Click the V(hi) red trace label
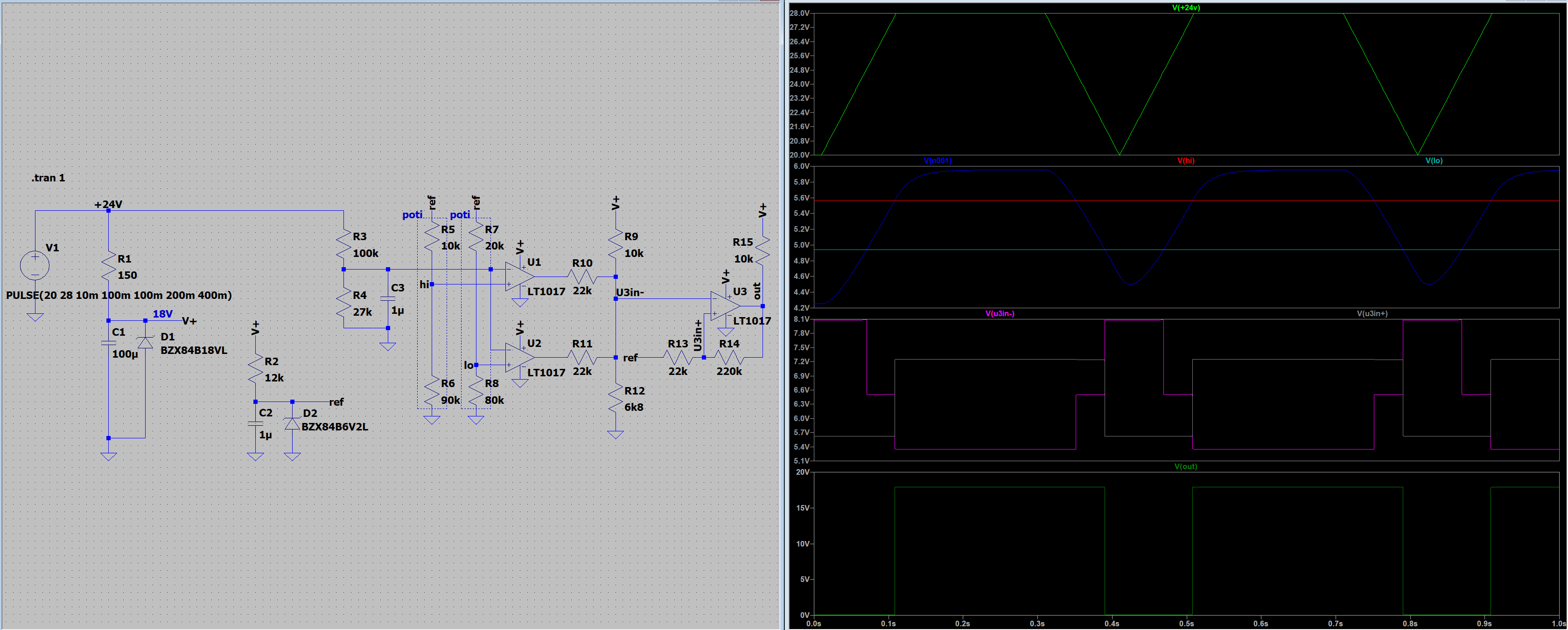 pyautogui.click(x=1186, y=160)
